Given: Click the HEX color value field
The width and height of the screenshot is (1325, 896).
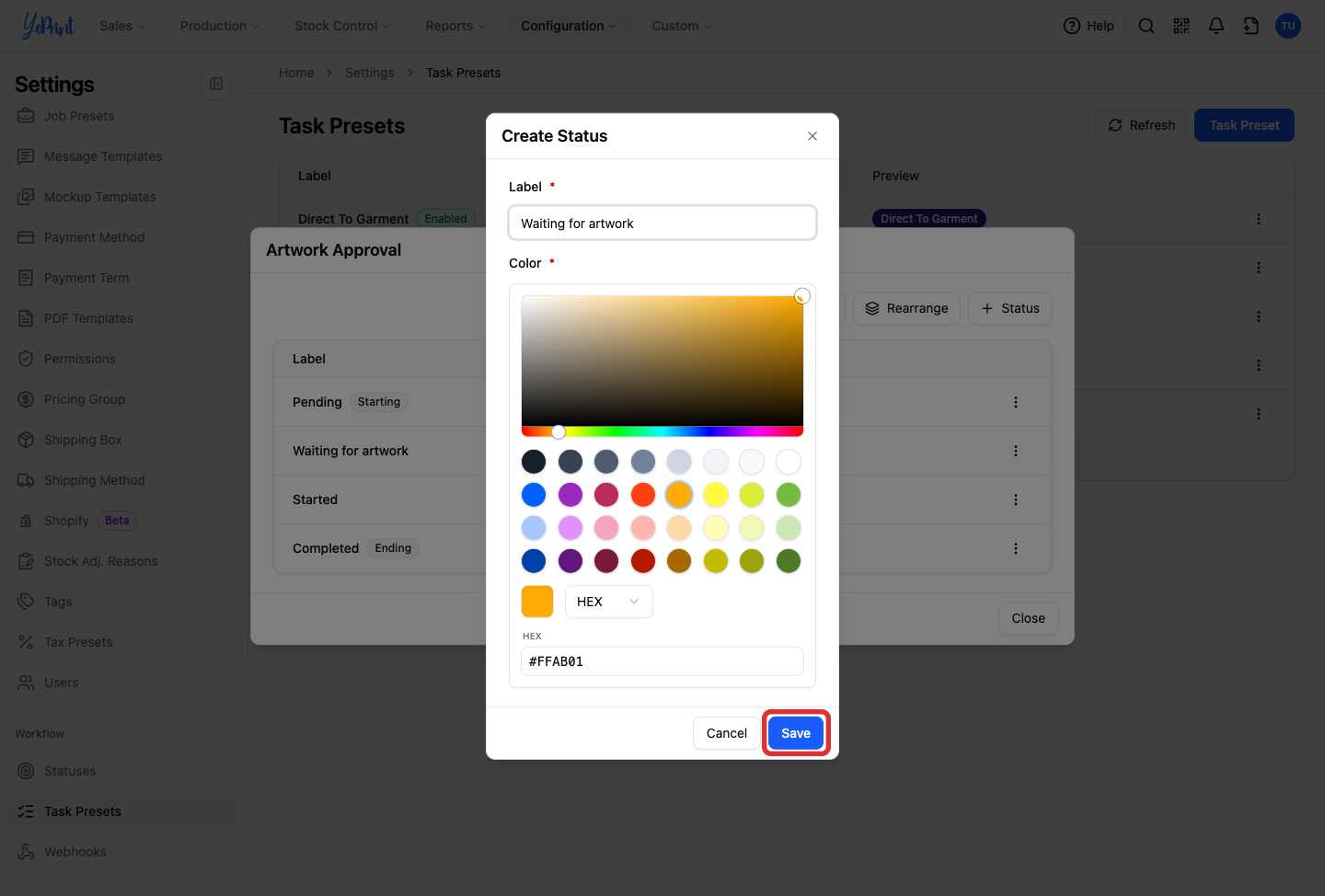Looking at the screenshot, I should (662, 661).
